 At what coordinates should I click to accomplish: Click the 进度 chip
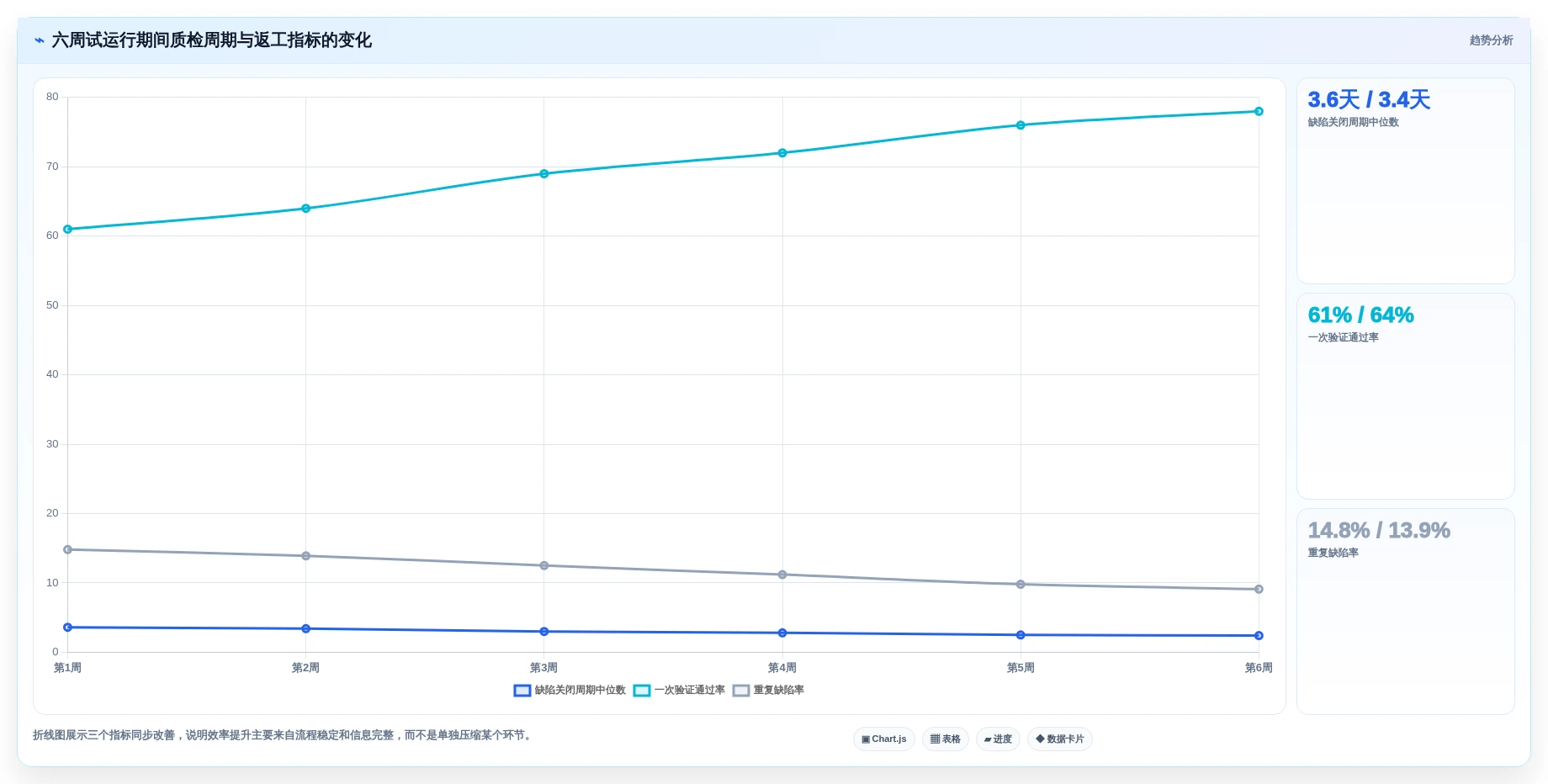(x=998, y=739)
